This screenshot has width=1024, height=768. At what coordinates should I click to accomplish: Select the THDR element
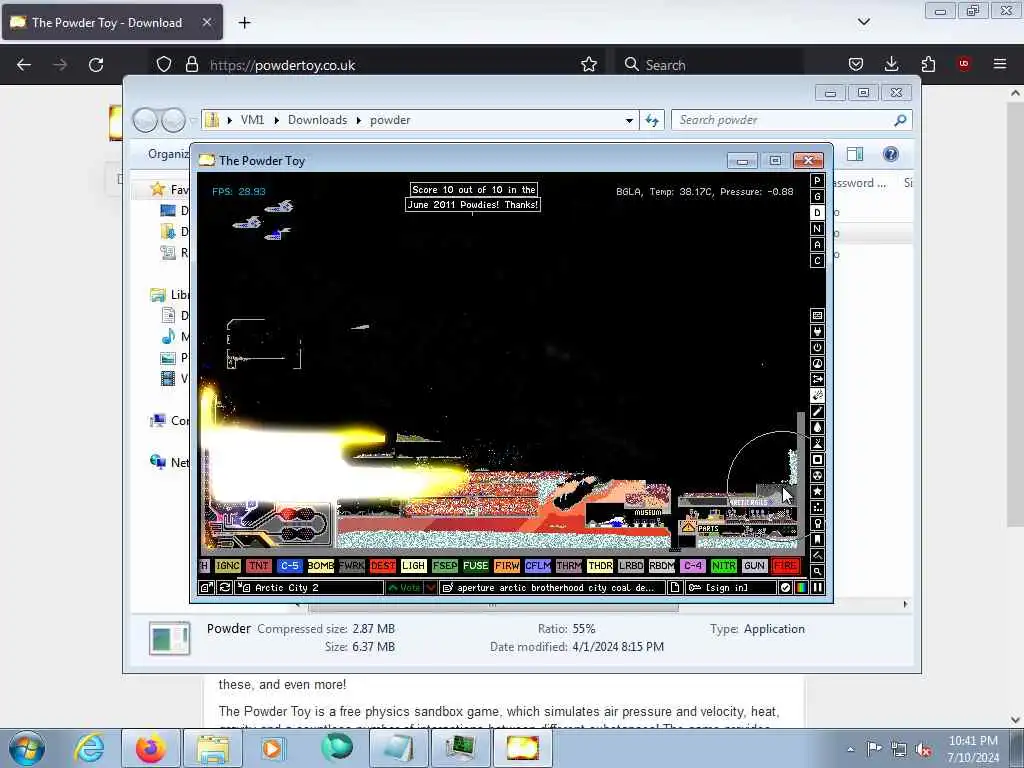point(600,566)
